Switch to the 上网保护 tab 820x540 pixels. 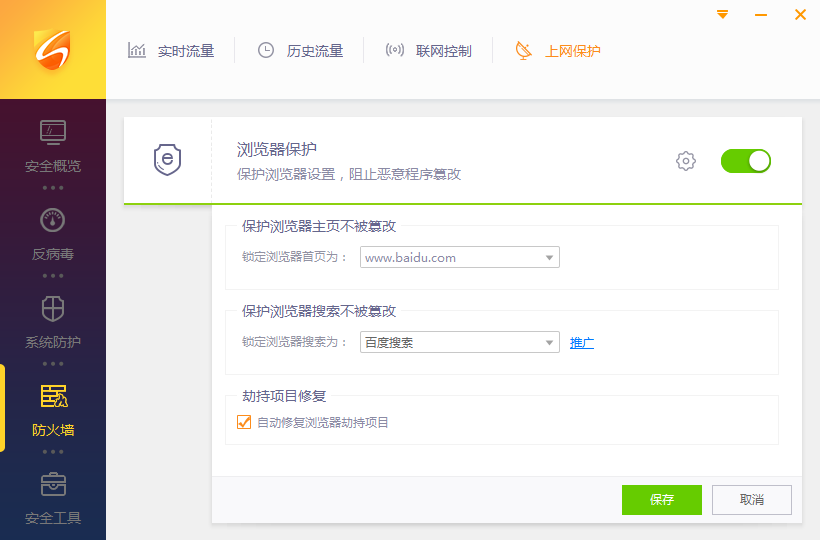[558, 51]
